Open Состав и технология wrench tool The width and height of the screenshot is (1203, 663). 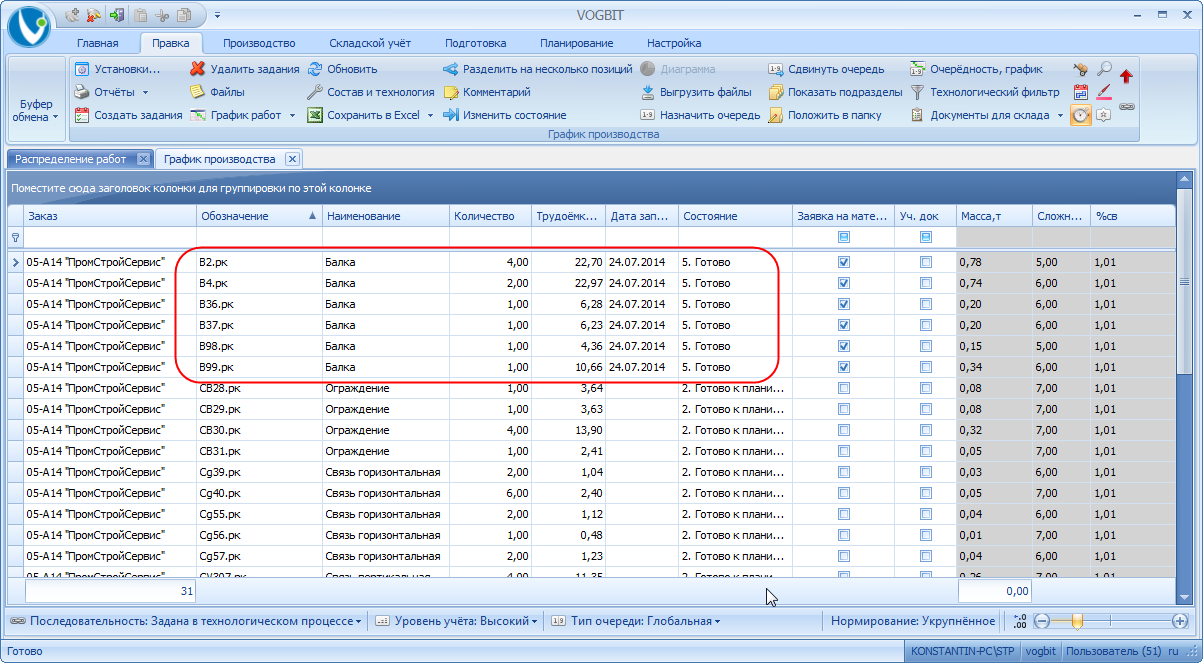pos(370,92)
